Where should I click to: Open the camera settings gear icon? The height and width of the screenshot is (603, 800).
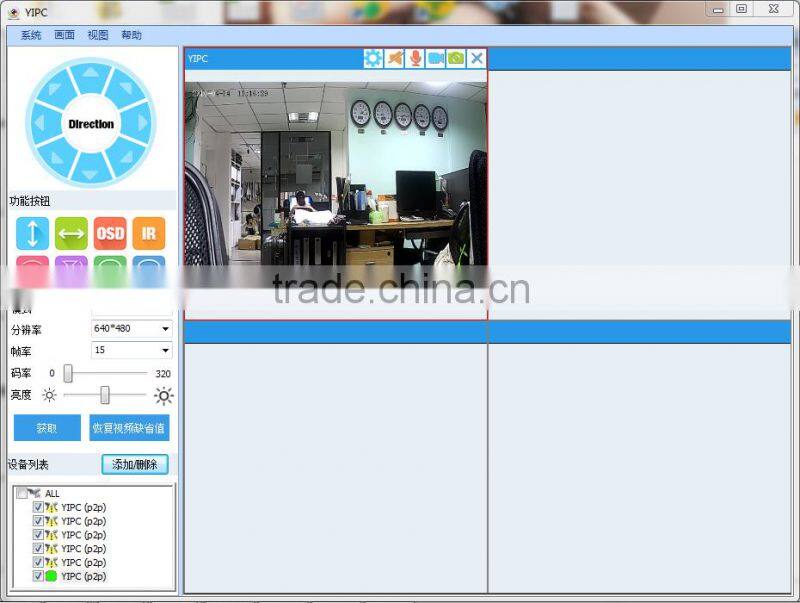click(373, 58)
